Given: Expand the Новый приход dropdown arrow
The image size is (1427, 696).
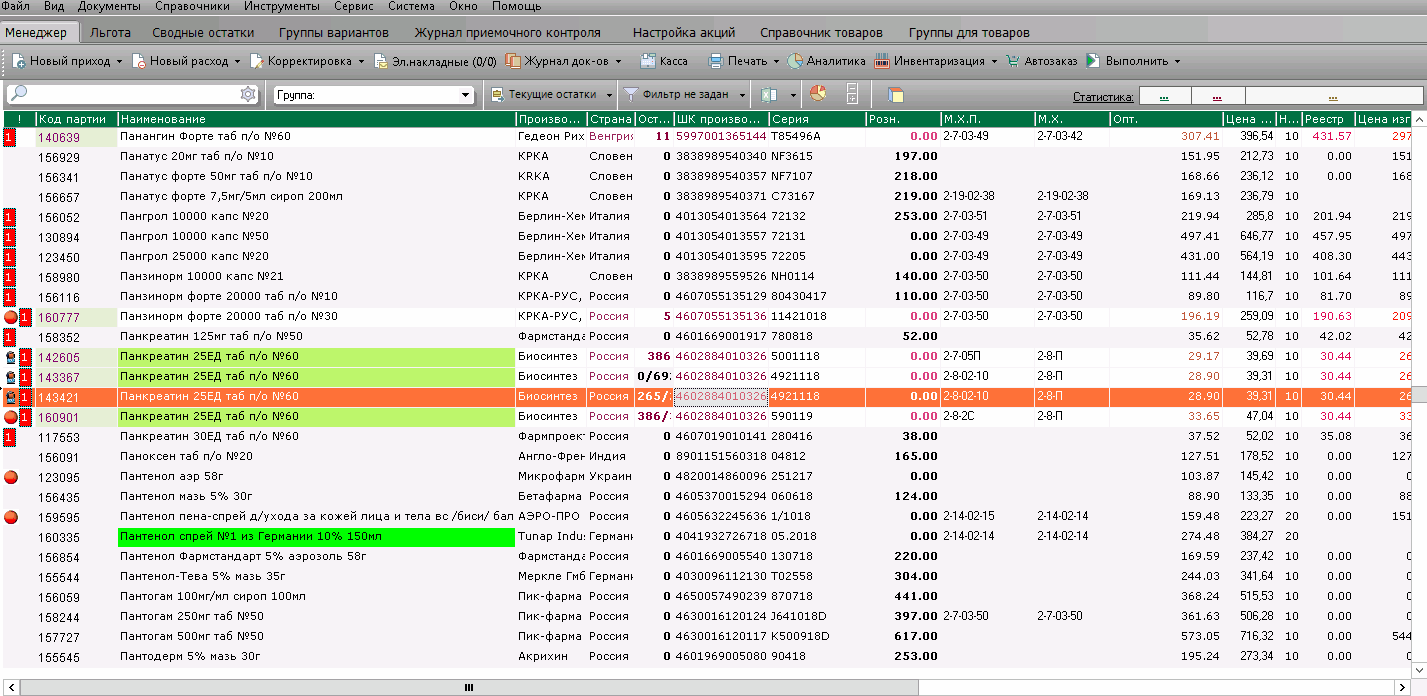Looking at the screenshot, I should click(119, 62).
